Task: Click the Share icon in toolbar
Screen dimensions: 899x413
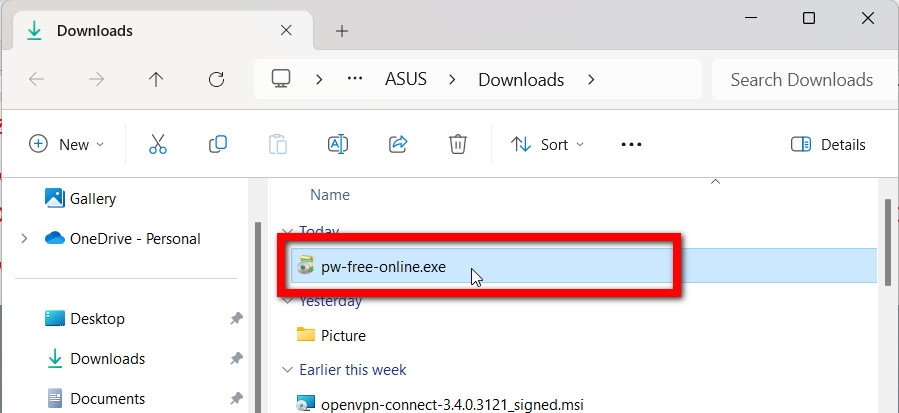Action: click(x=398, y=144)
